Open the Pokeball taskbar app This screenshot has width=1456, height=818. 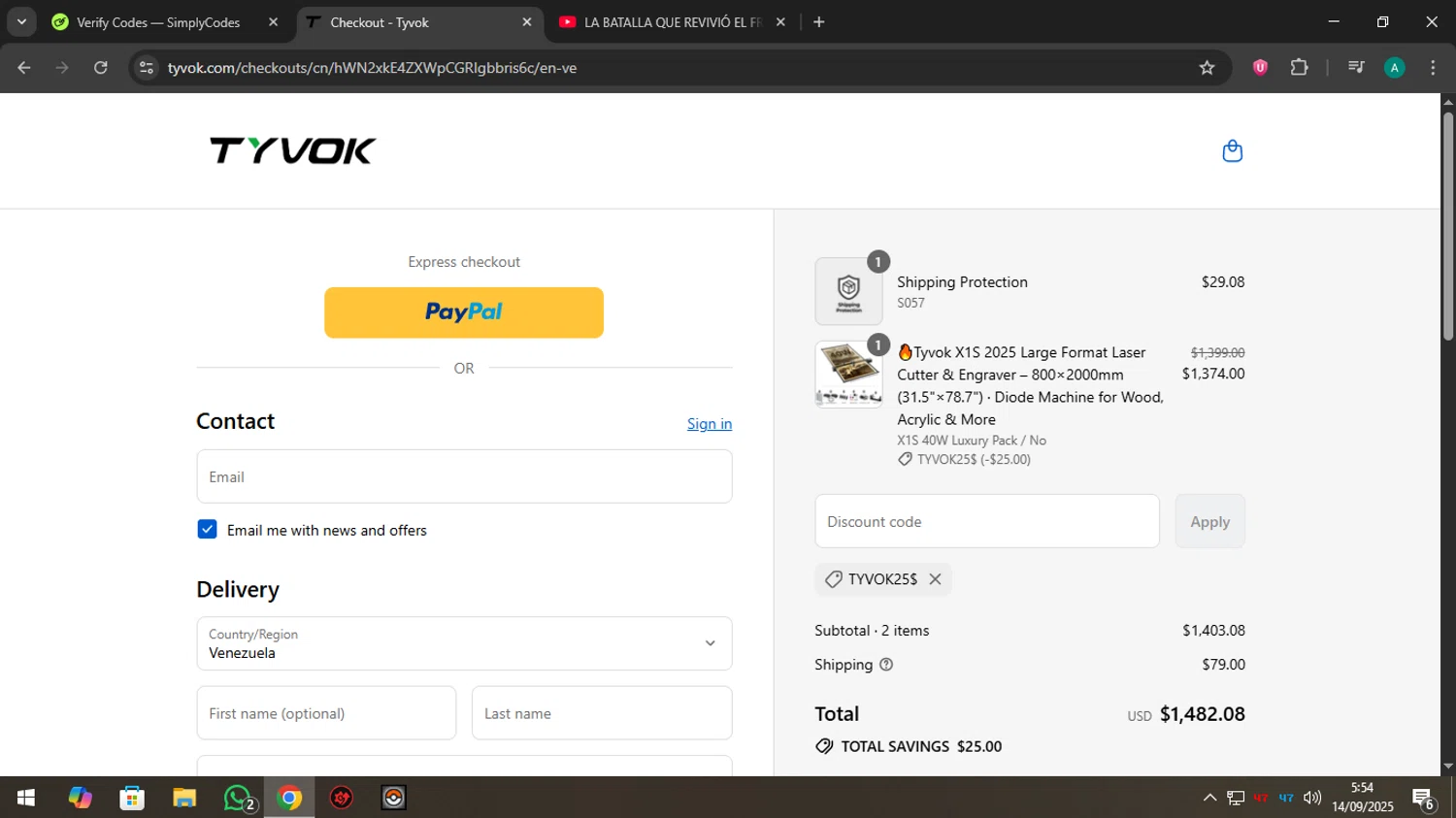(394, 798)
